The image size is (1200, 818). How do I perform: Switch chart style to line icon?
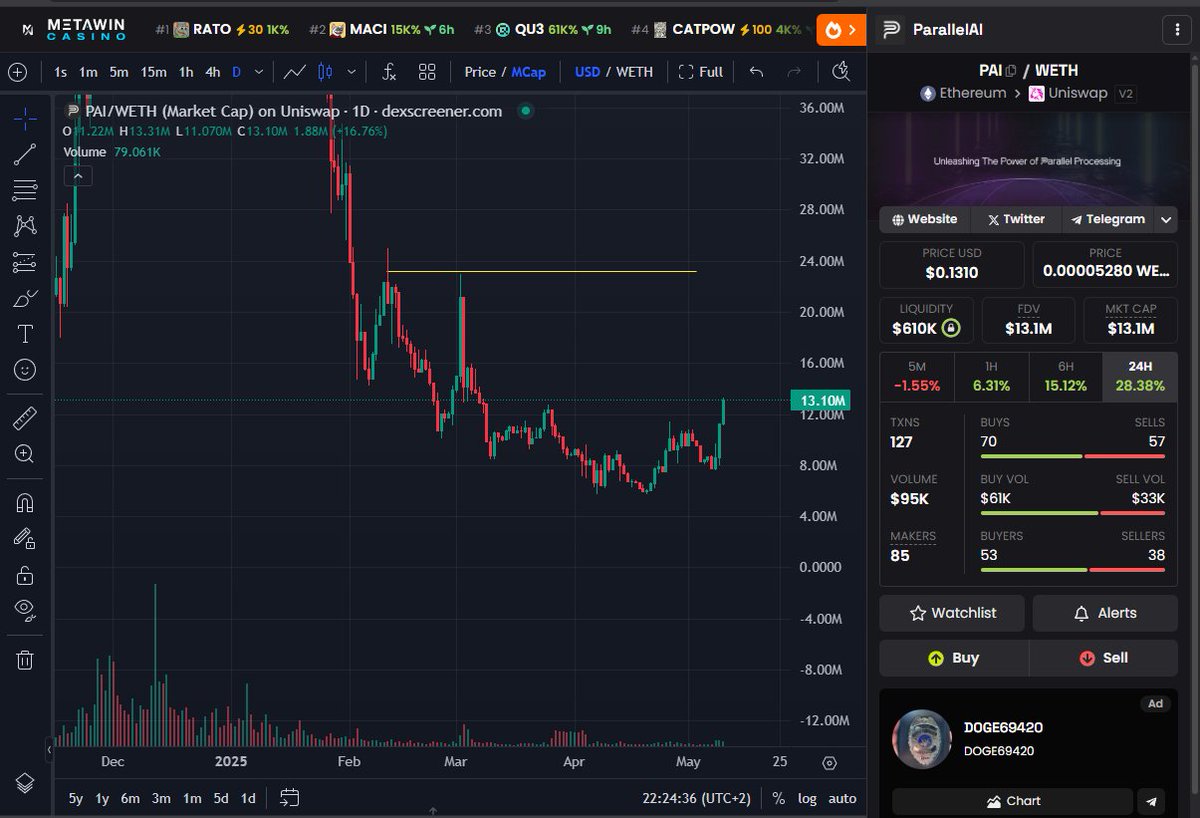pyautogui.click(x=294, y=72)
